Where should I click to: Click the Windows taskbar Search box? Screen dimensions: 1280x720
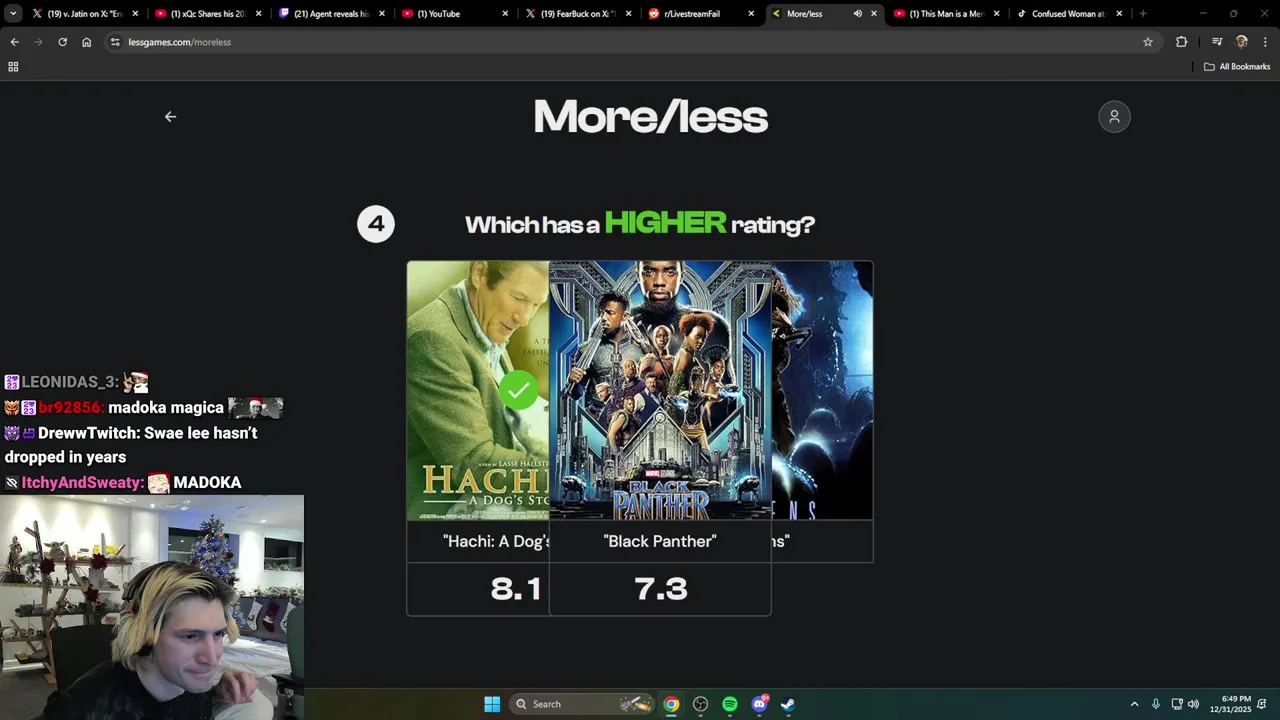pos(583,704)
